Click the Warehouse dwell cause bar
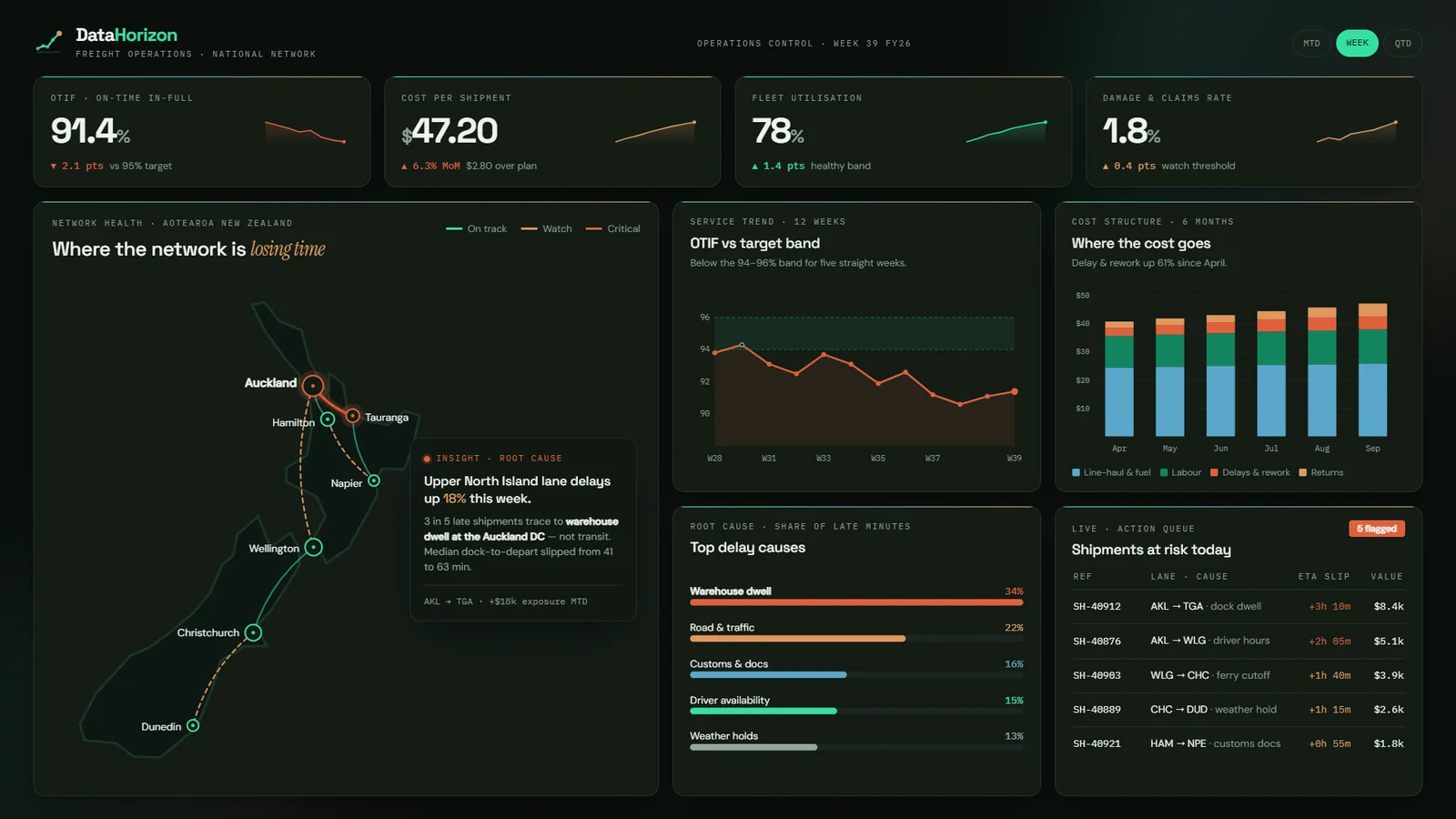Screen dimensions: 1456x819 (x=856, y=602)
